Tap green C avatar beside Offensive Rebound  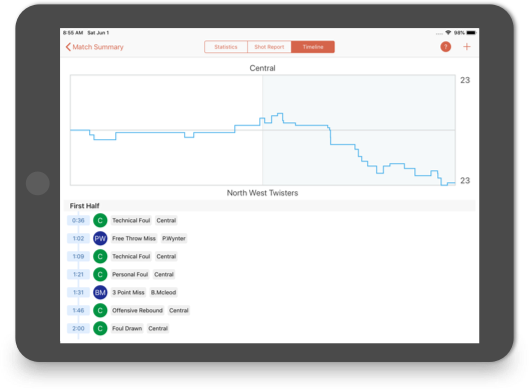click(x=100, y=310)
